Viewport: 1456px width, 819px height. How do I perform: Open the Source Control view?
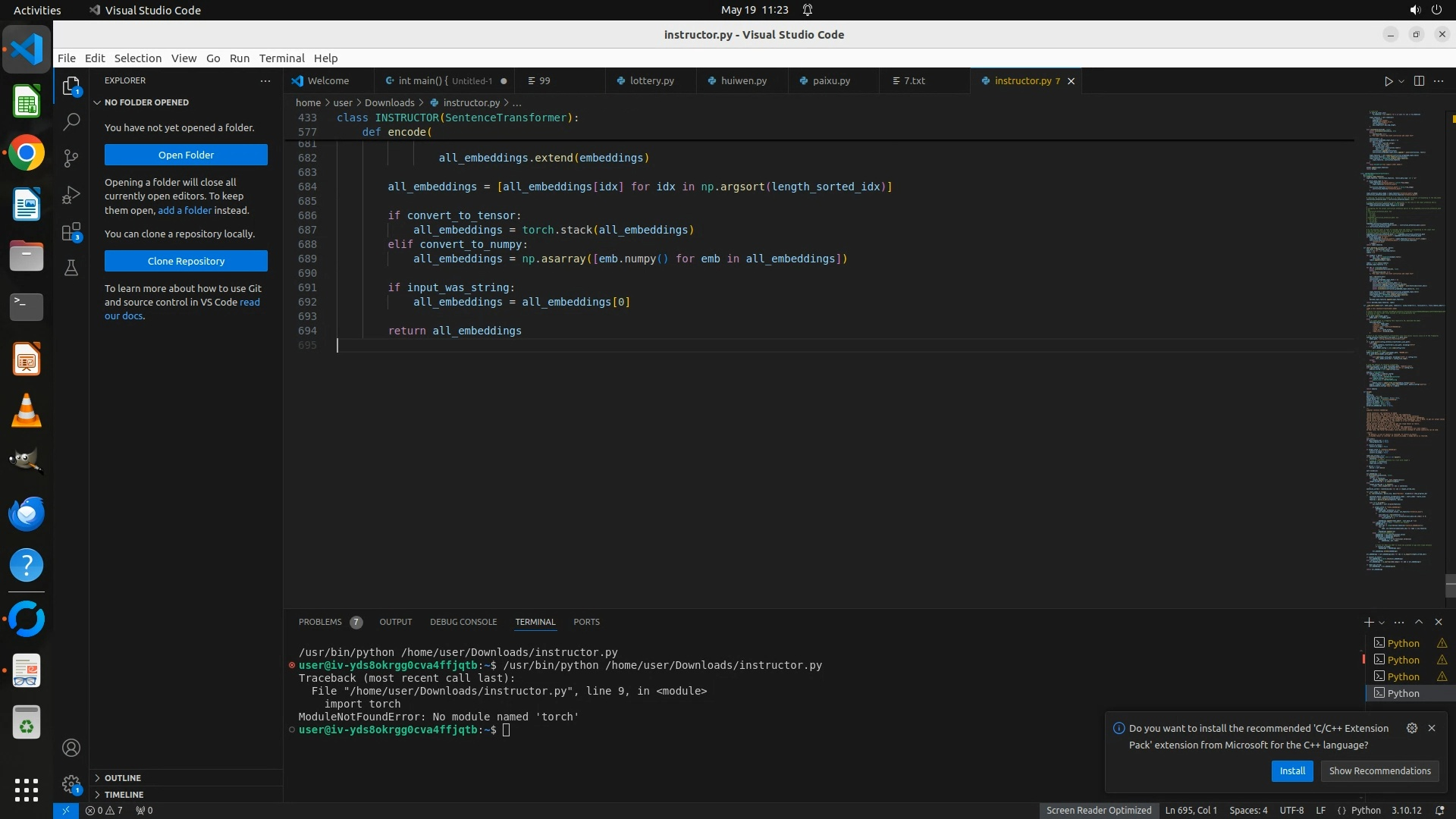(71, 158)
